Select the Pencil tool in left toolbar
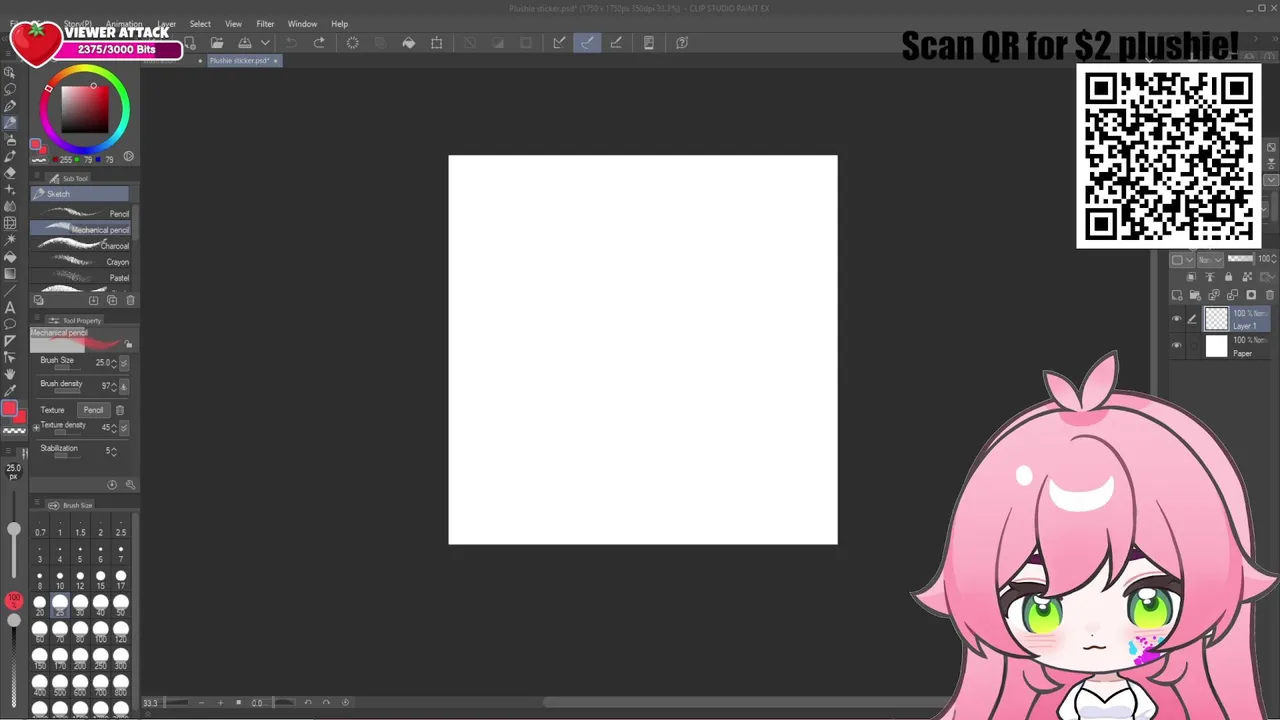This screenshot has width=1280, height=720. pos(9,122)
